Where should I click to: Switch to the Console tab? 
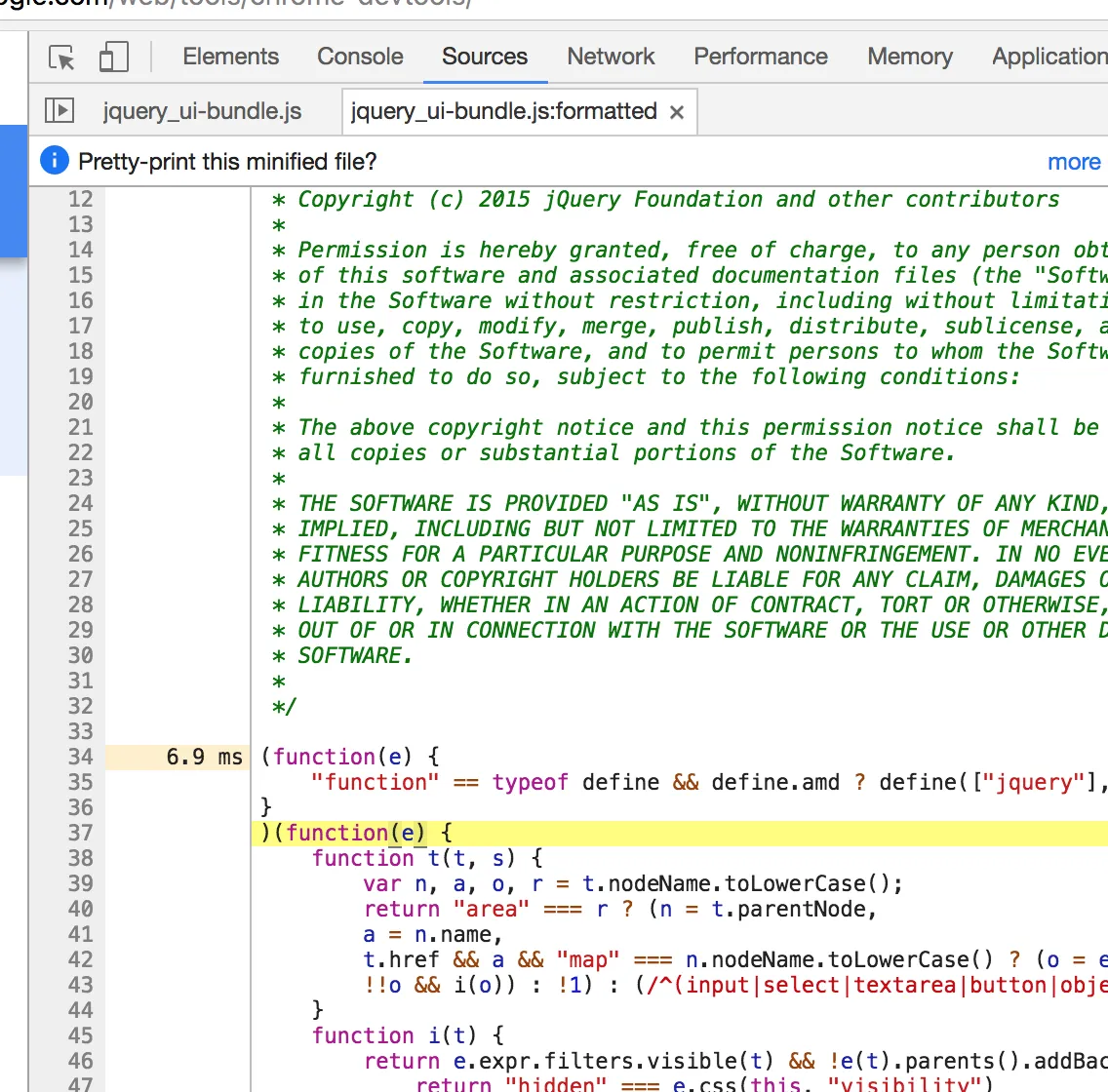point(360,57)
